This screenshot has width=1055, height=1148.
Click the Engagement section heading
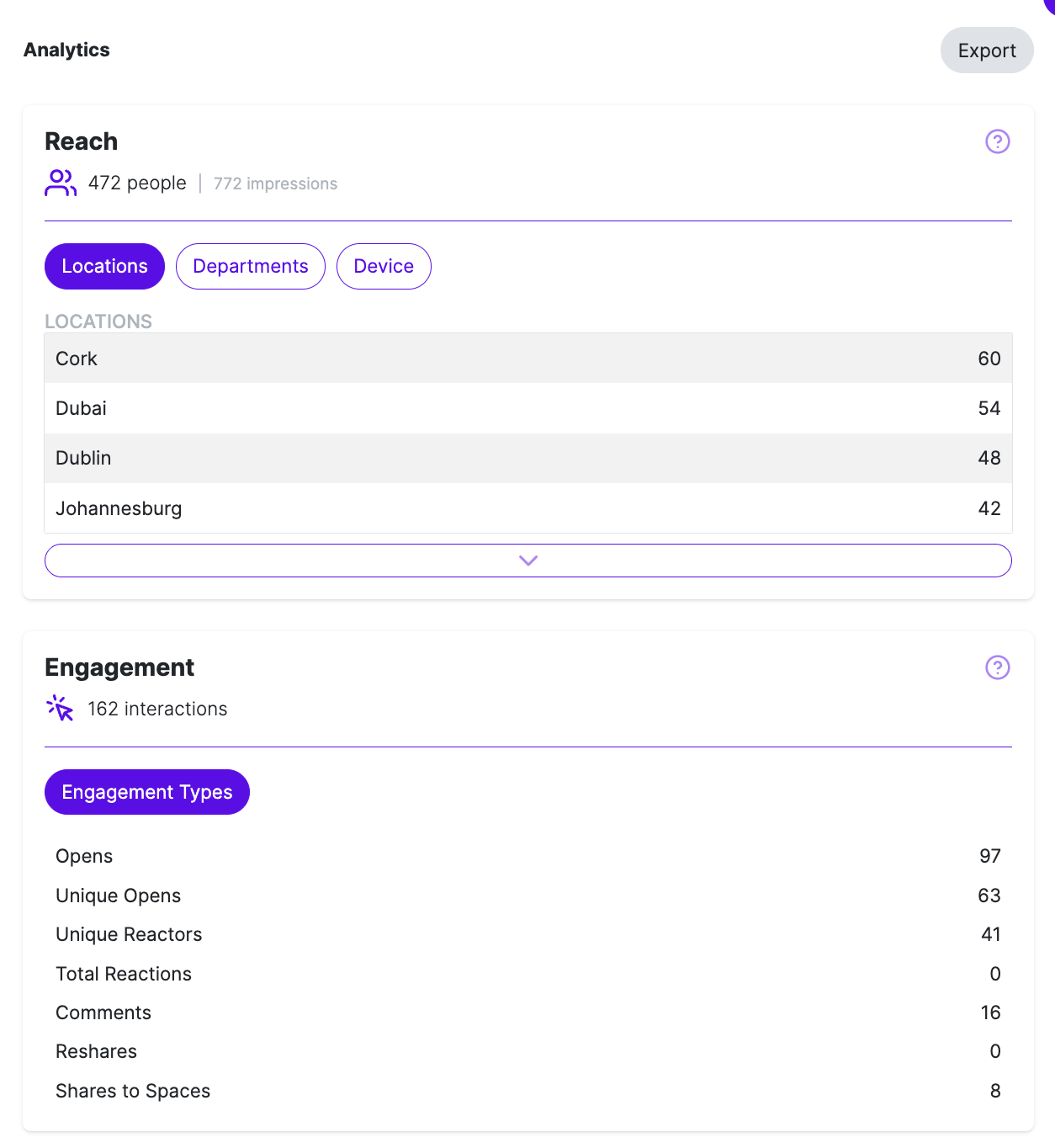tap(119, 667)
